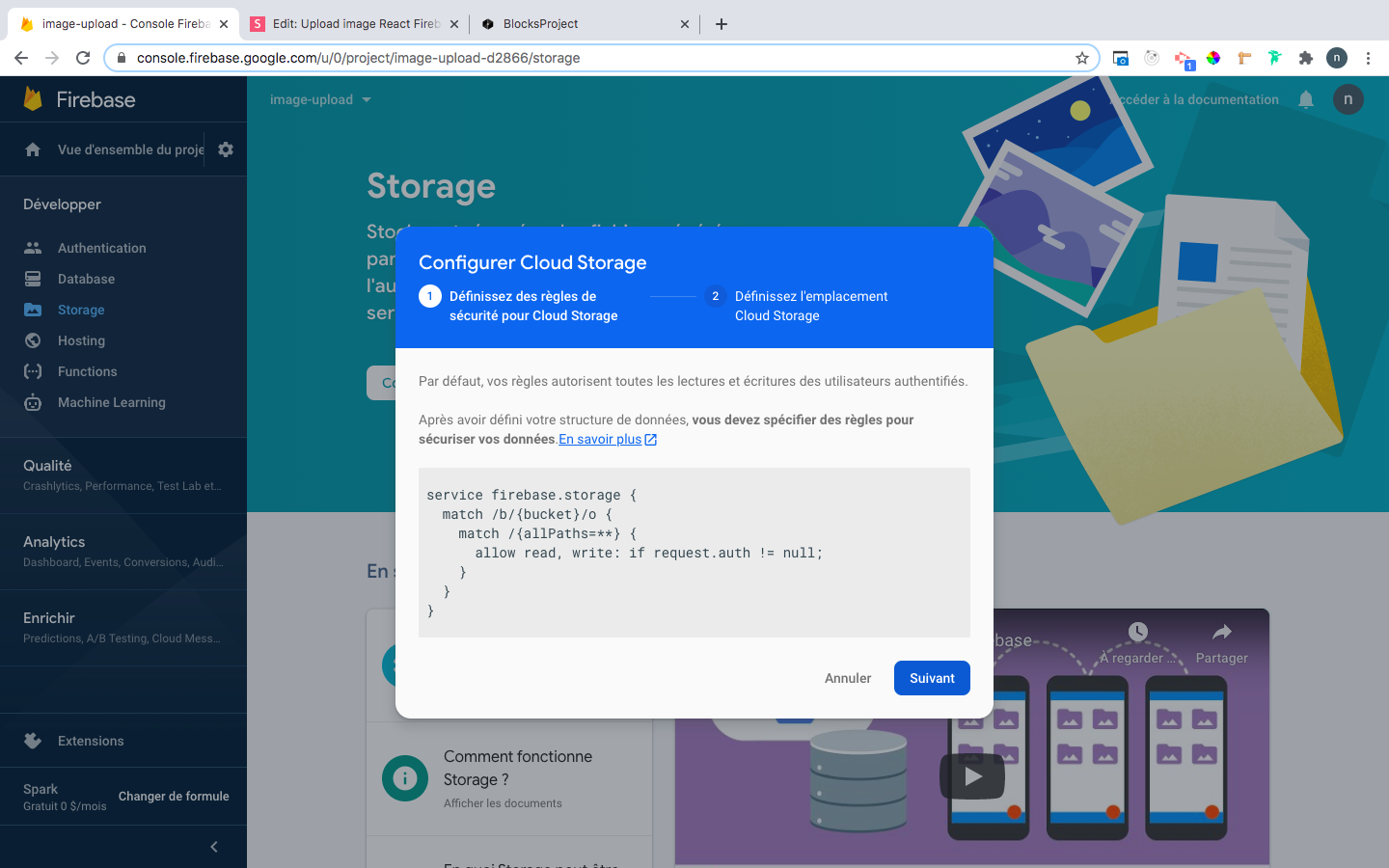
Task: Expand the Analytics section
Action: [123, 551]
